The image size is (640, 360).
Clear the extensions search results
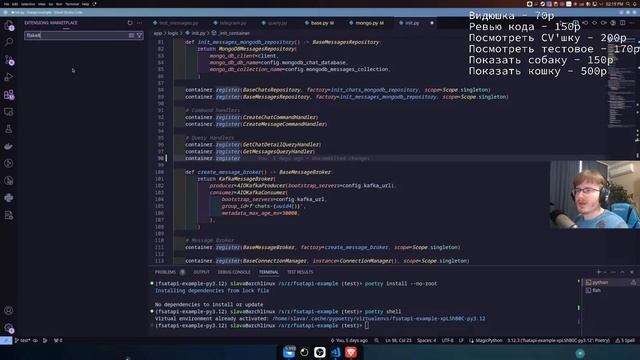(131, 36)
